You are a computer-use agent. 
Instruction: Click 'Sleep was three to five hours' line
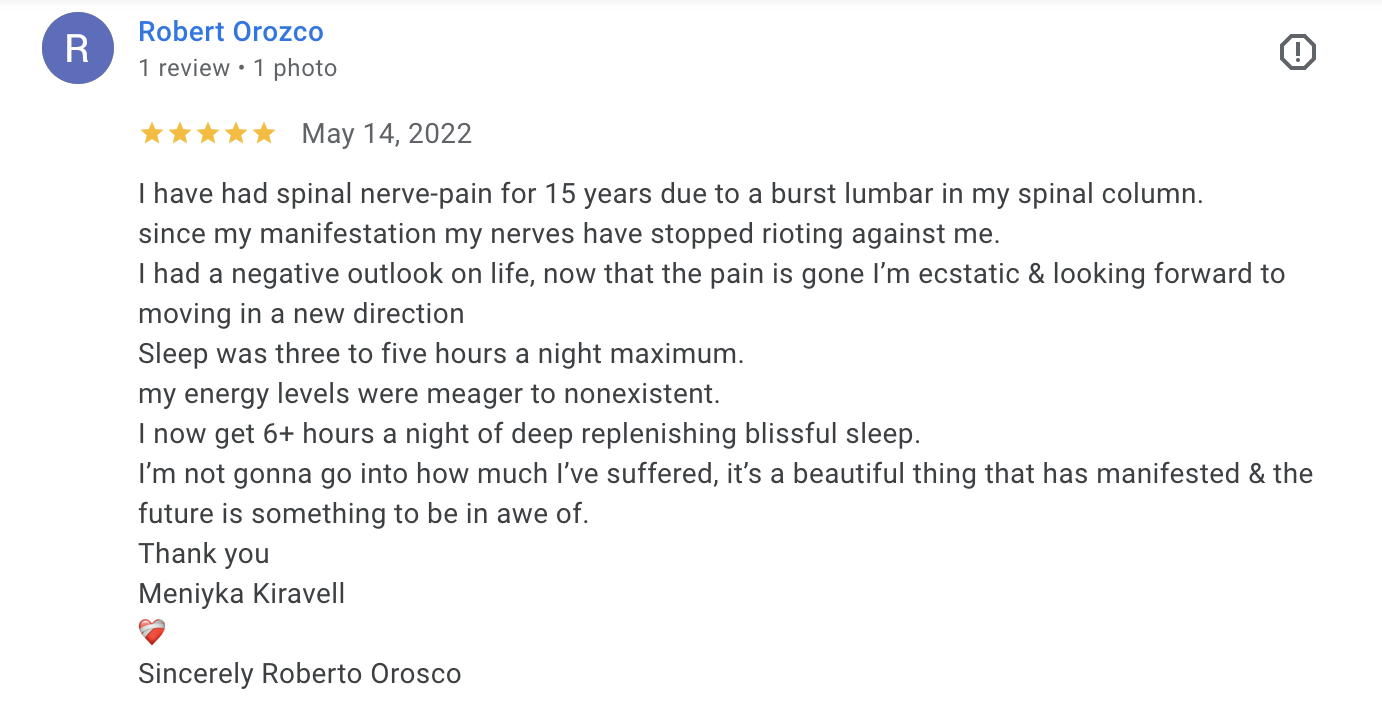(441, 354)
